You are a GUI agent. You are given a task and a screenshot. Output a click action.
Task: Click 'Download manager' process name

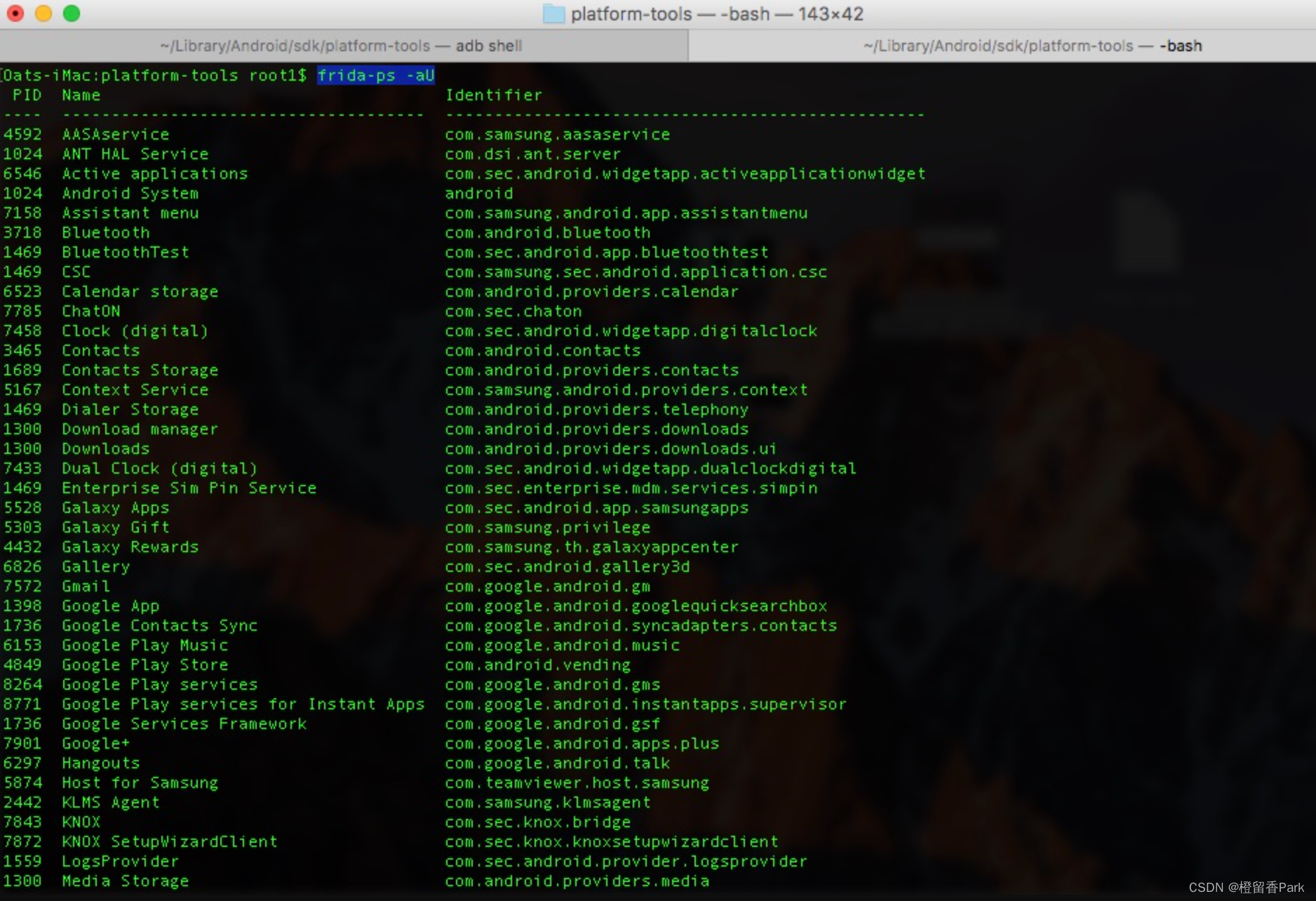(x=140, y=429)
